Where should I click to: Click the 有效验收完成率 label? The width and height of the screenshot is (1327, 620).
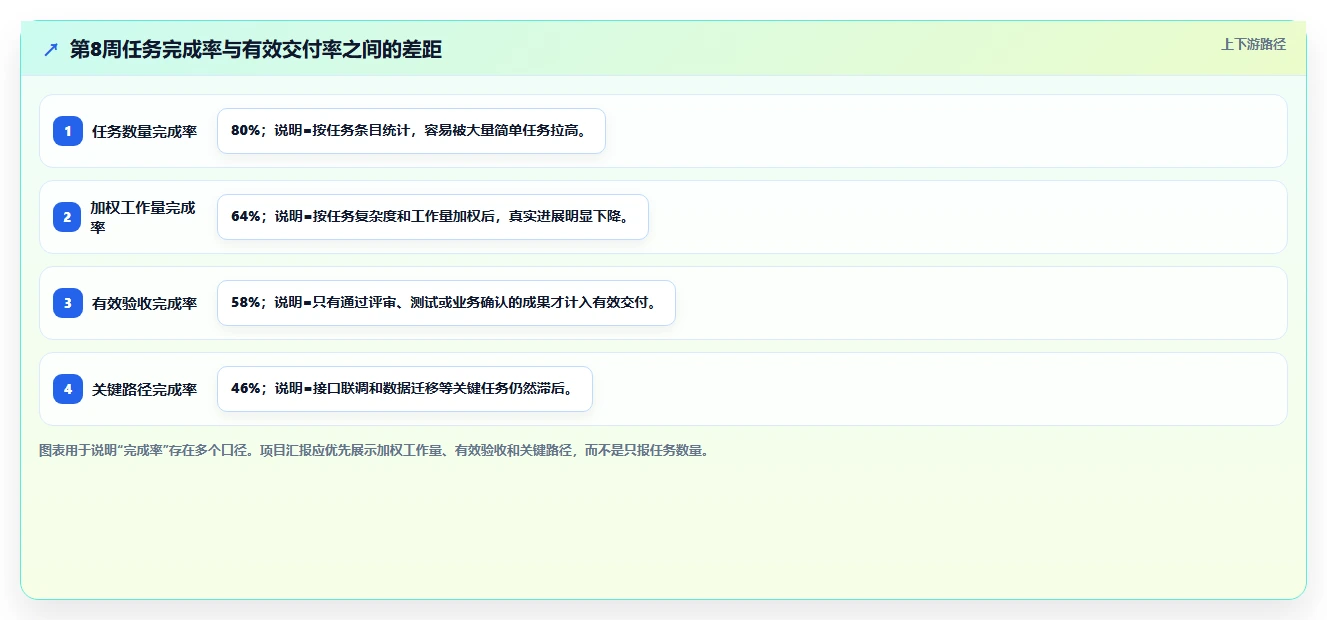point(144,303)
